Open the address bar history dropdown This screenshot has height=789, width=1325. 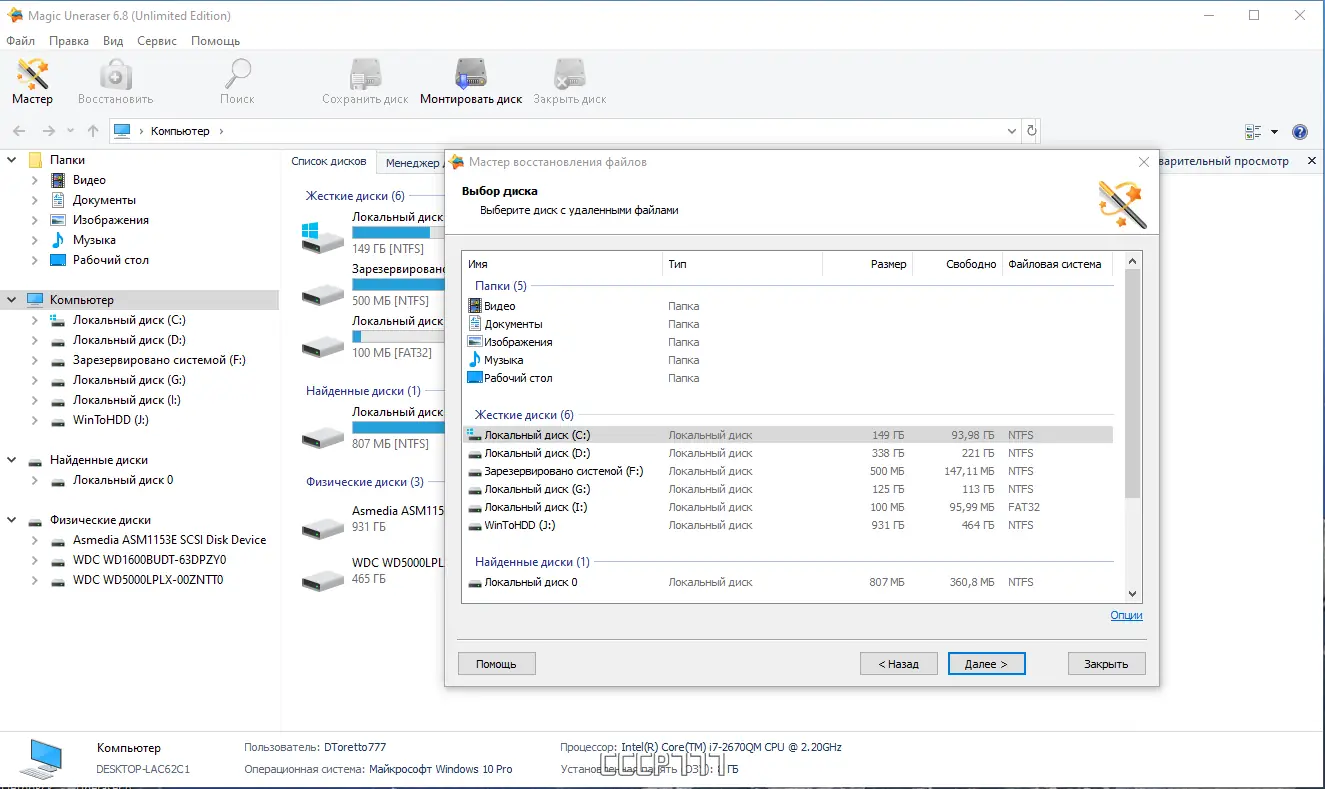(x=1011, y=131)
